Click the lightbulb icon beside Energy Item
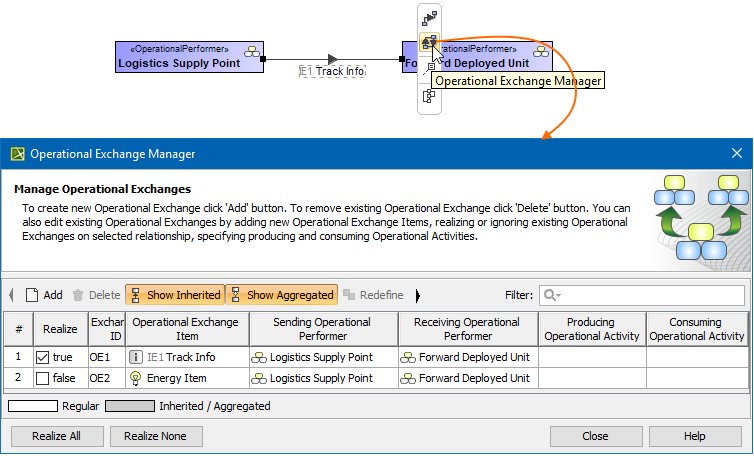 pyautogui.click(x=136, y=379)
